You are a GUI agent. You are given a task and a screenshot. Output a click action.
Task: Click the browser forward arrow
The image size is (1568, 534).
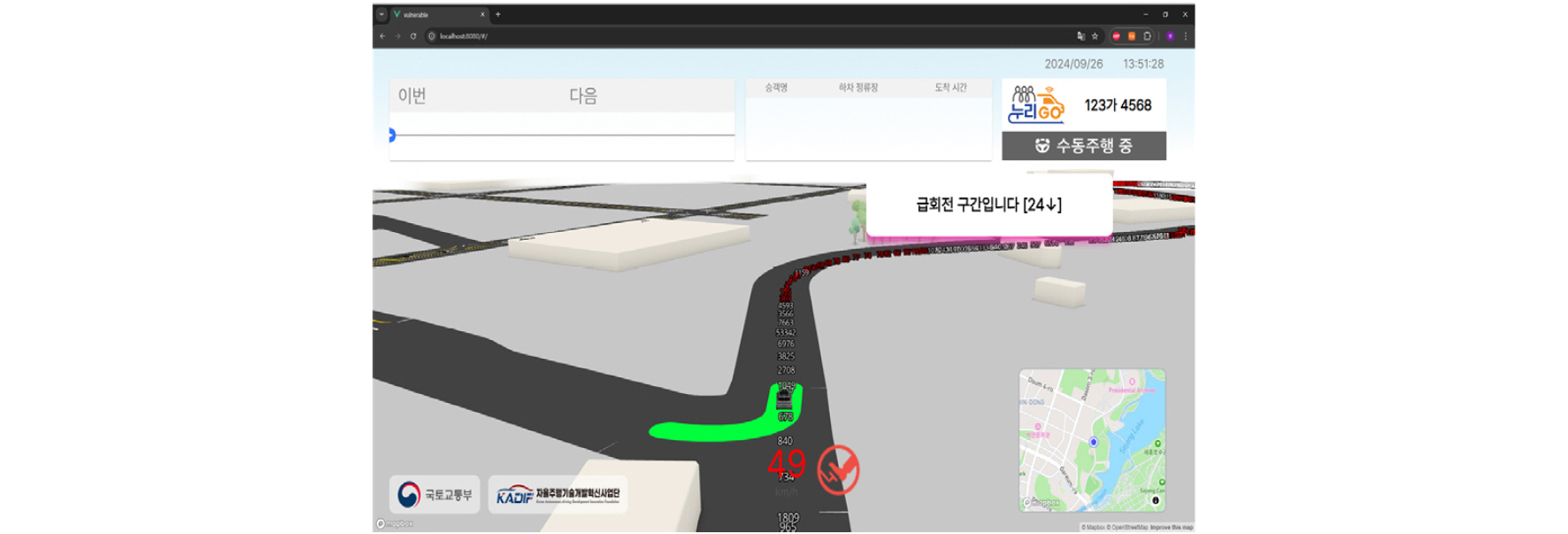click(397, 36)
